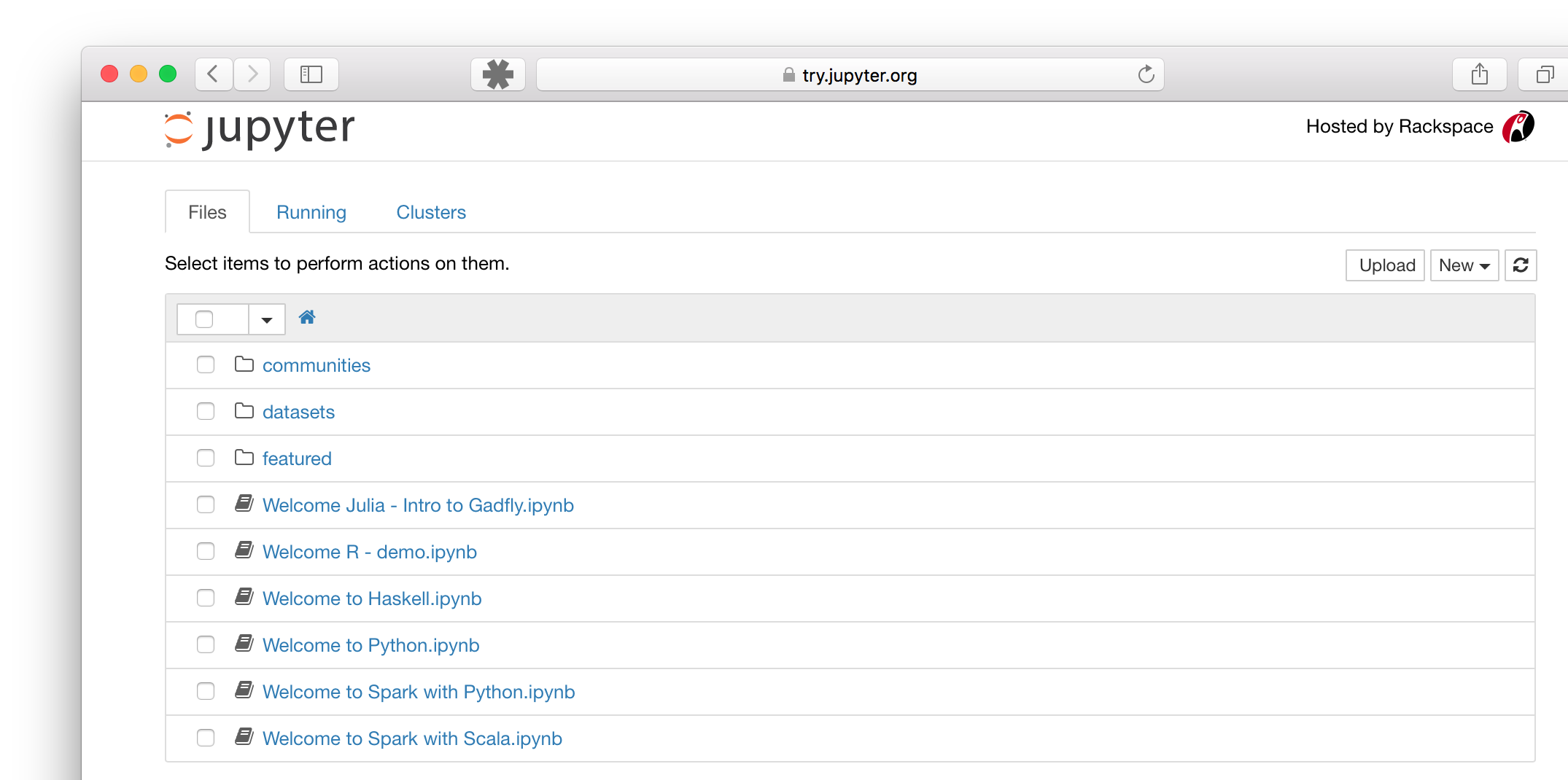Screen dimensions: 1568x780
Task: Click the asterisk extension button
Action: pyautogui.click(x=498, y=74)
